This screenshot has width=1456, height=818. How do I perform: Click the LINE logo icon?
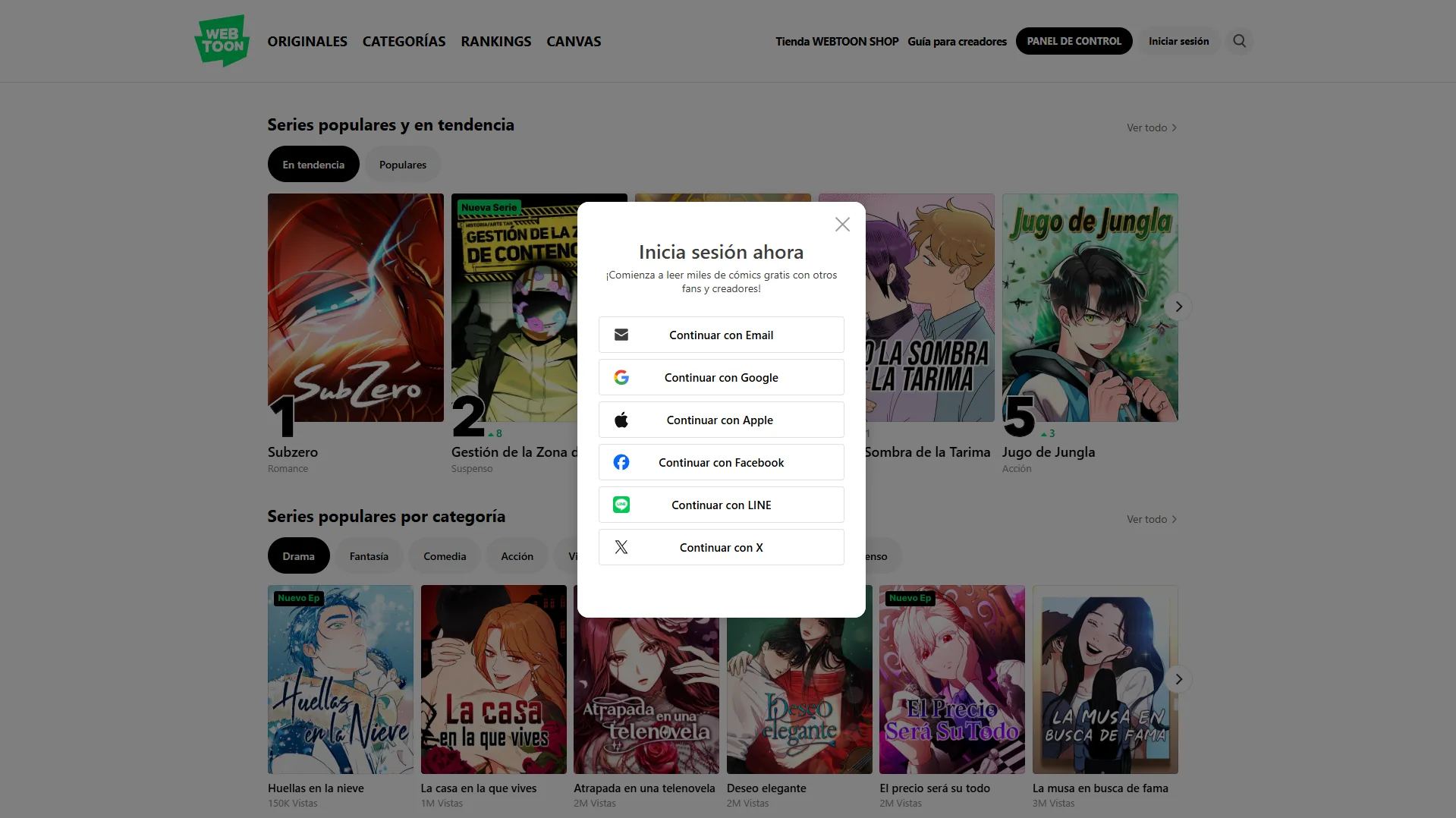click(x=621, y=505)
